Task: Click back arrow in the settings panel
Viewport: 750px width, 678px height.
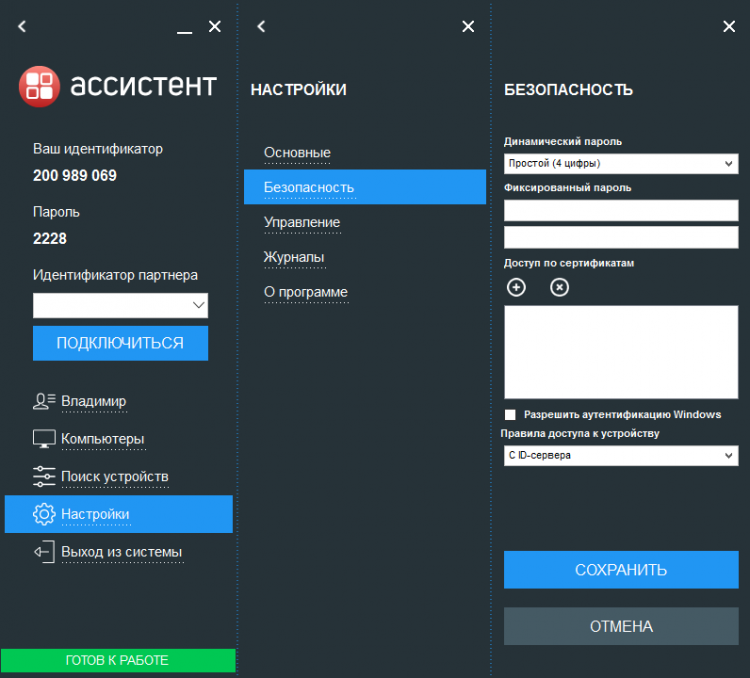Action: click(x=261, y=27)
